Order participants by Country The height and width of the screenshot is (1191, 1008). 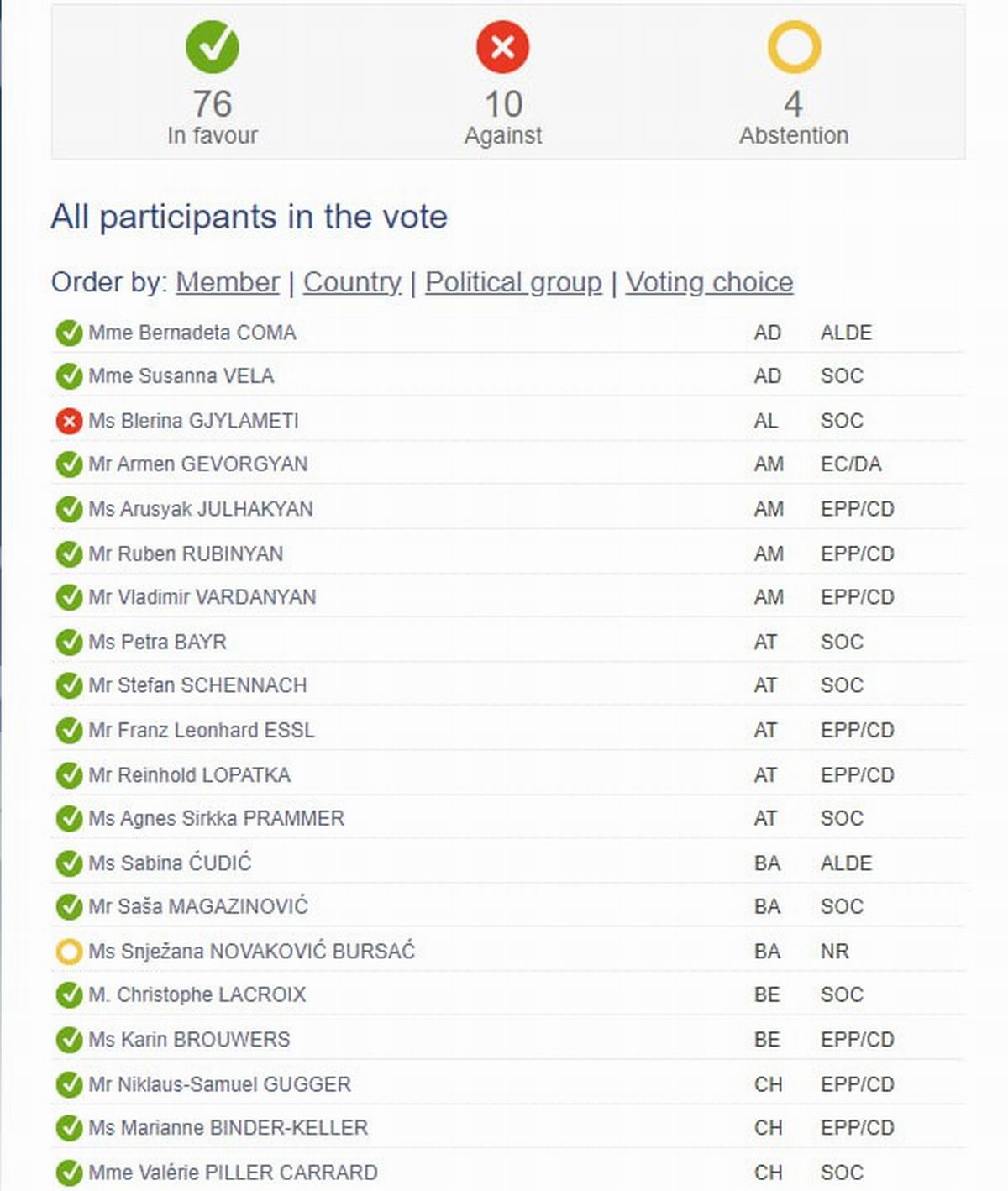click(x=352, y=282)
